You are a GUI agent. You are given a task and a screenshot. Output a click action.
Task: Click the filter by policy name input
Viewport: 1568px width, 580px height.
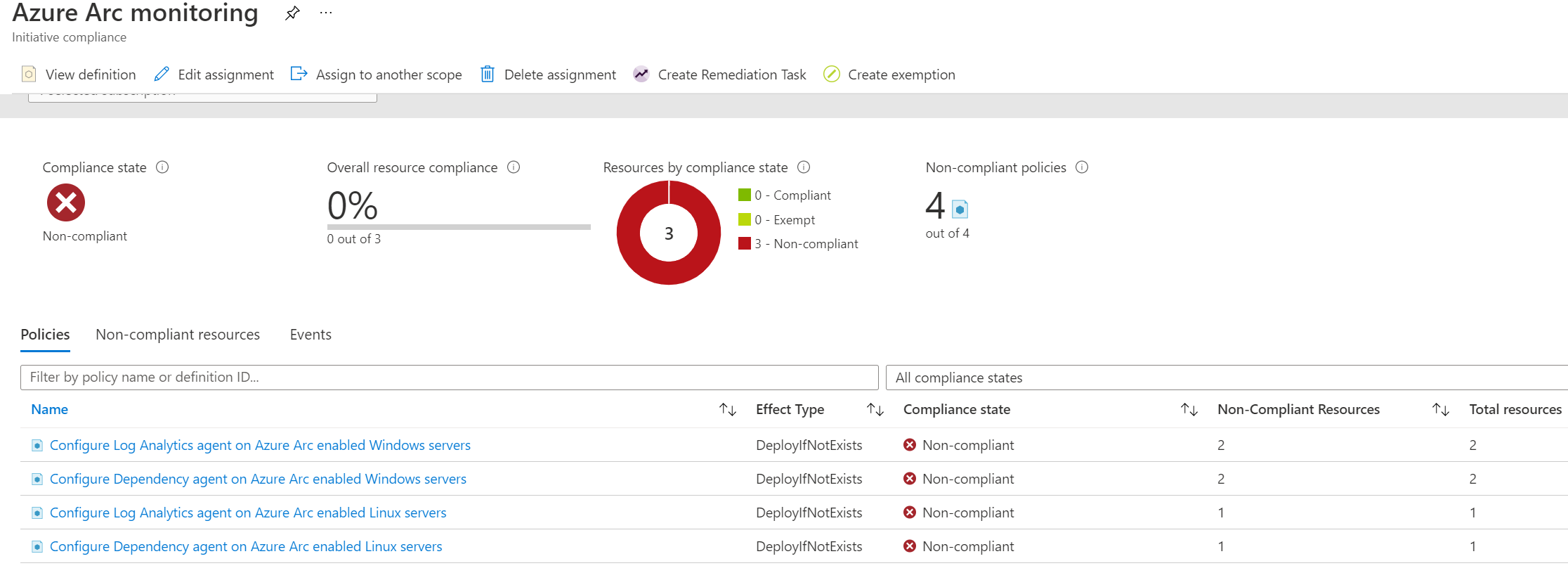click(x=450, y=378)
